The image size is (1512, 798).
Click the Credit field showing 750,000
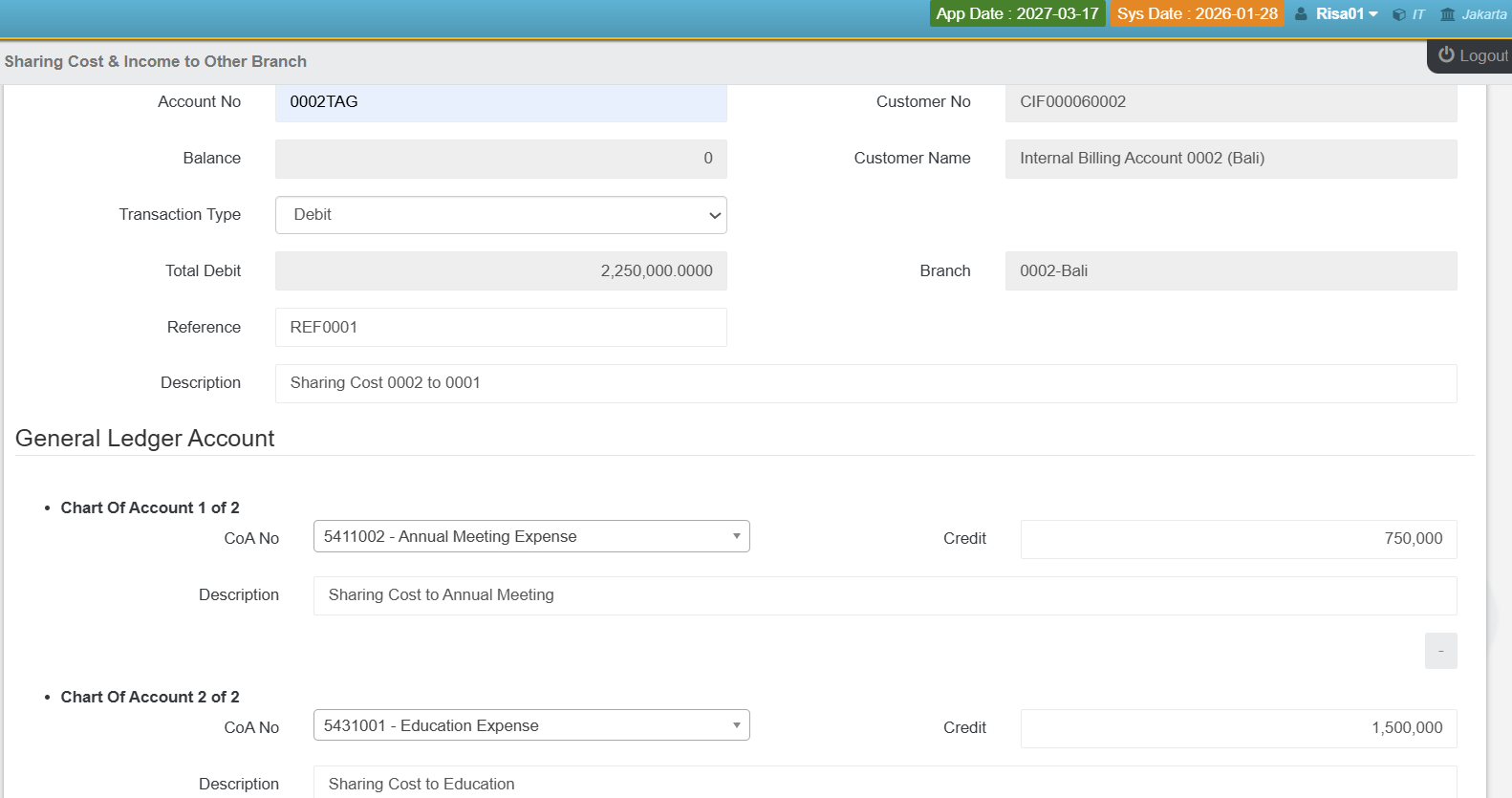point(1238,539)
